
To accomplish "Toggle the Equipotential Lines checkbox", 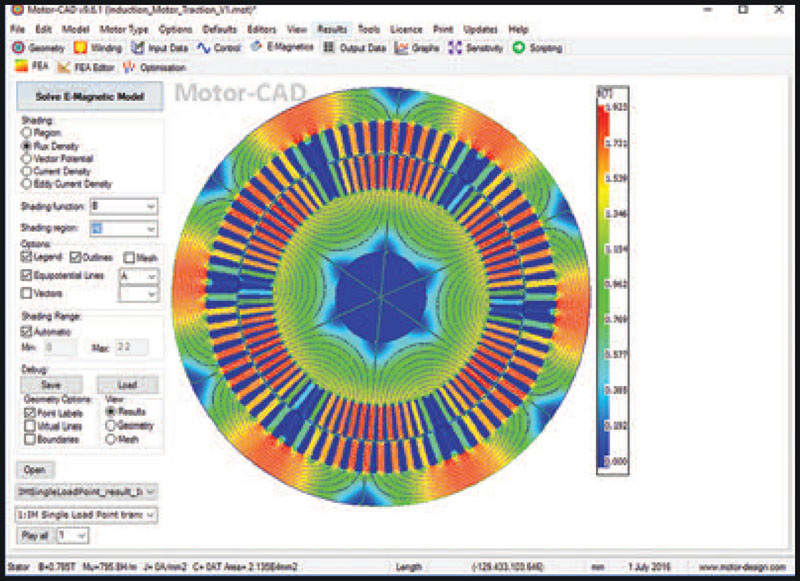I will 27,275.
